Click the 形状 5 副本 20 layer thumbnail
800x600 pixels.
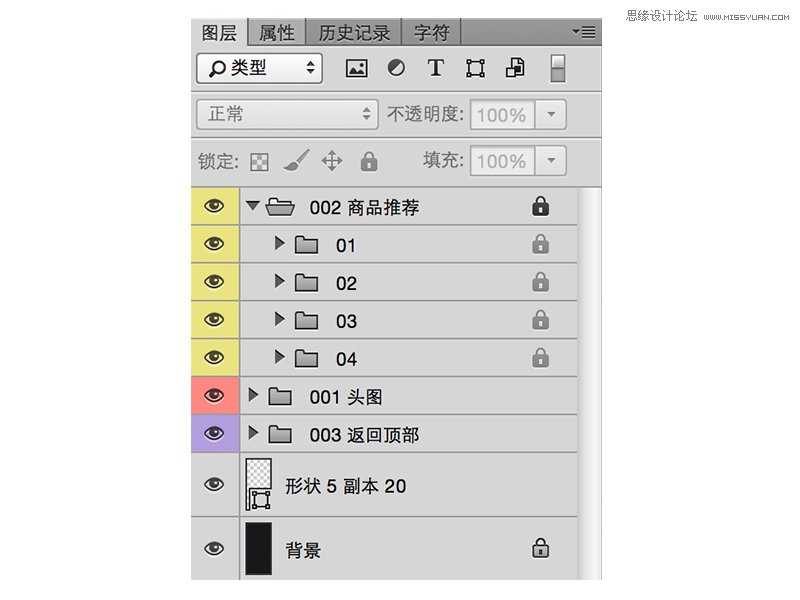[259, 484]
